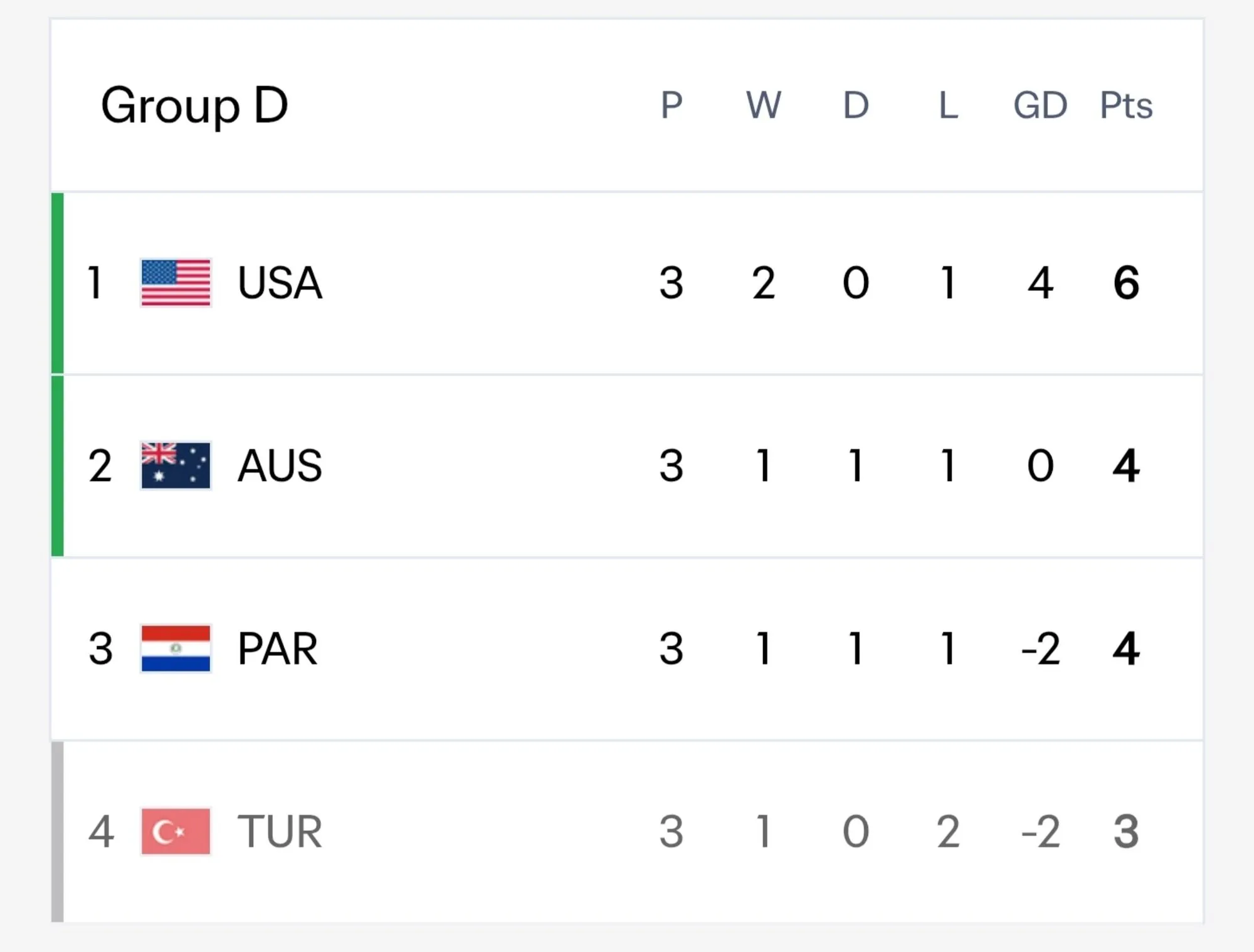Screen dimensions: 1254x952
Task: Click Turkey's points total of 3
Action: pos(1126,832)
